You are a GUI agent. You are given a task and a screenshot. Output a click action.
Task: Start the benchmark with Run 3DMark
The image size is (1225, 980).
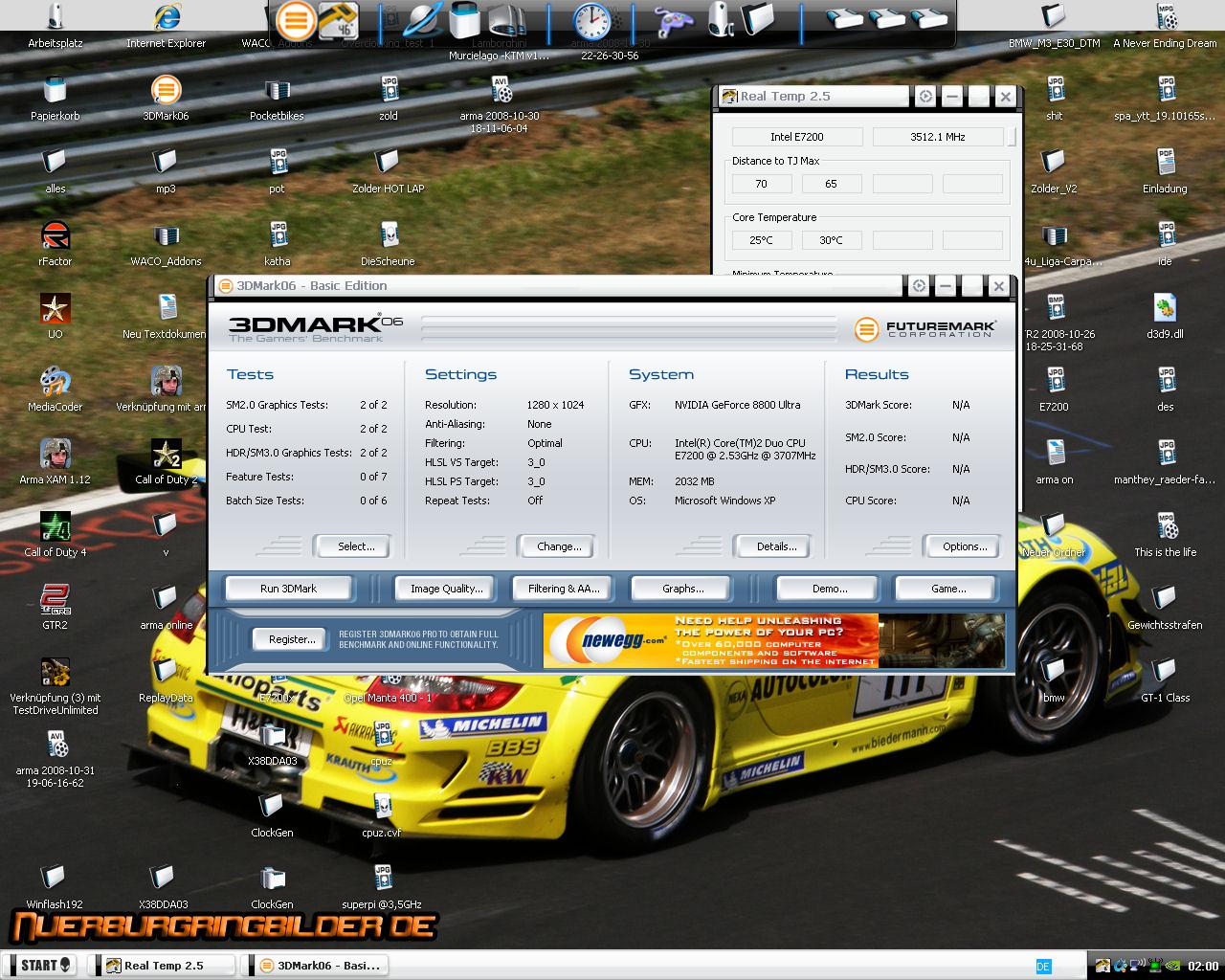(x=288, y=589)
